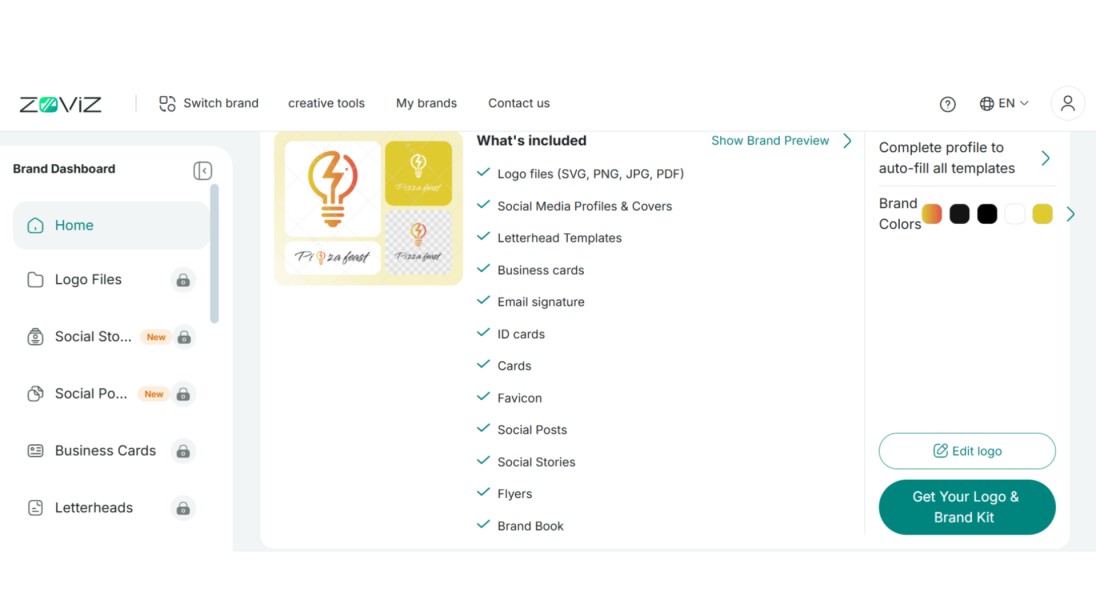Click the transparent background logo thumbnail
The image size is (1096, 616).
418,242
